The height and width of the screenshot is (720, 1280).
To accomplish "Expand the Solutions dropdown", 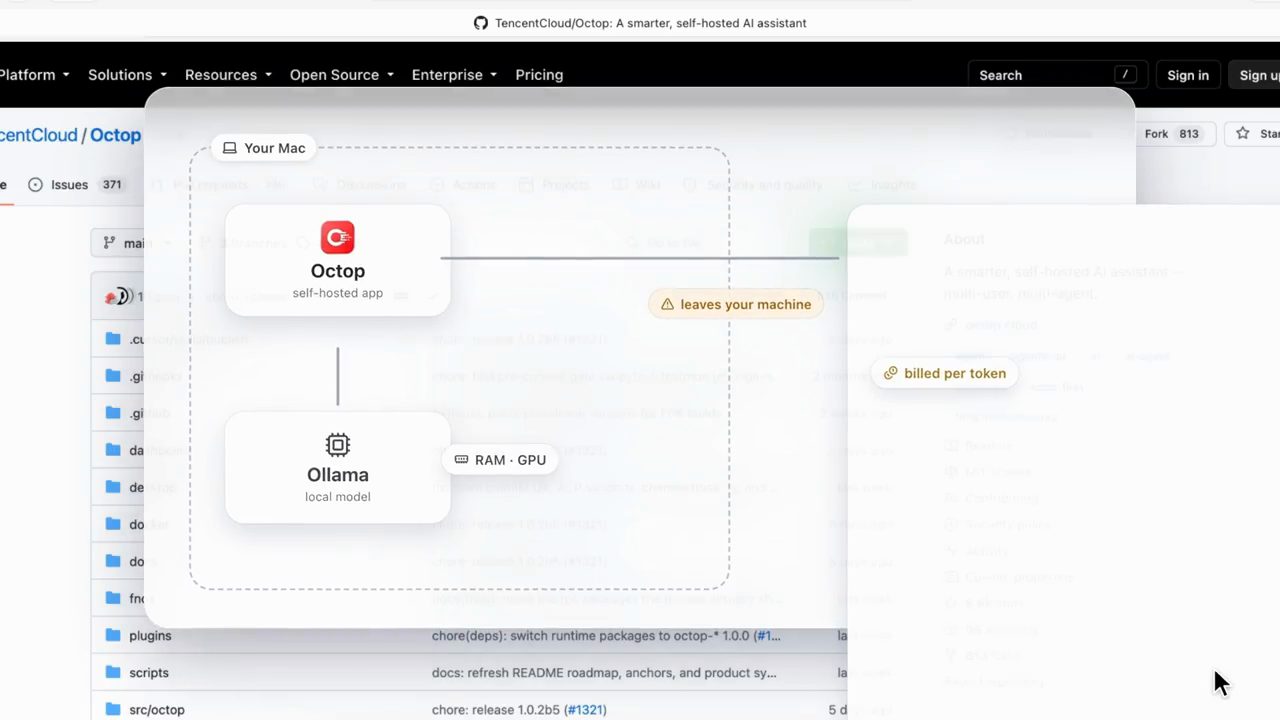I will click(x=127, y=75).
